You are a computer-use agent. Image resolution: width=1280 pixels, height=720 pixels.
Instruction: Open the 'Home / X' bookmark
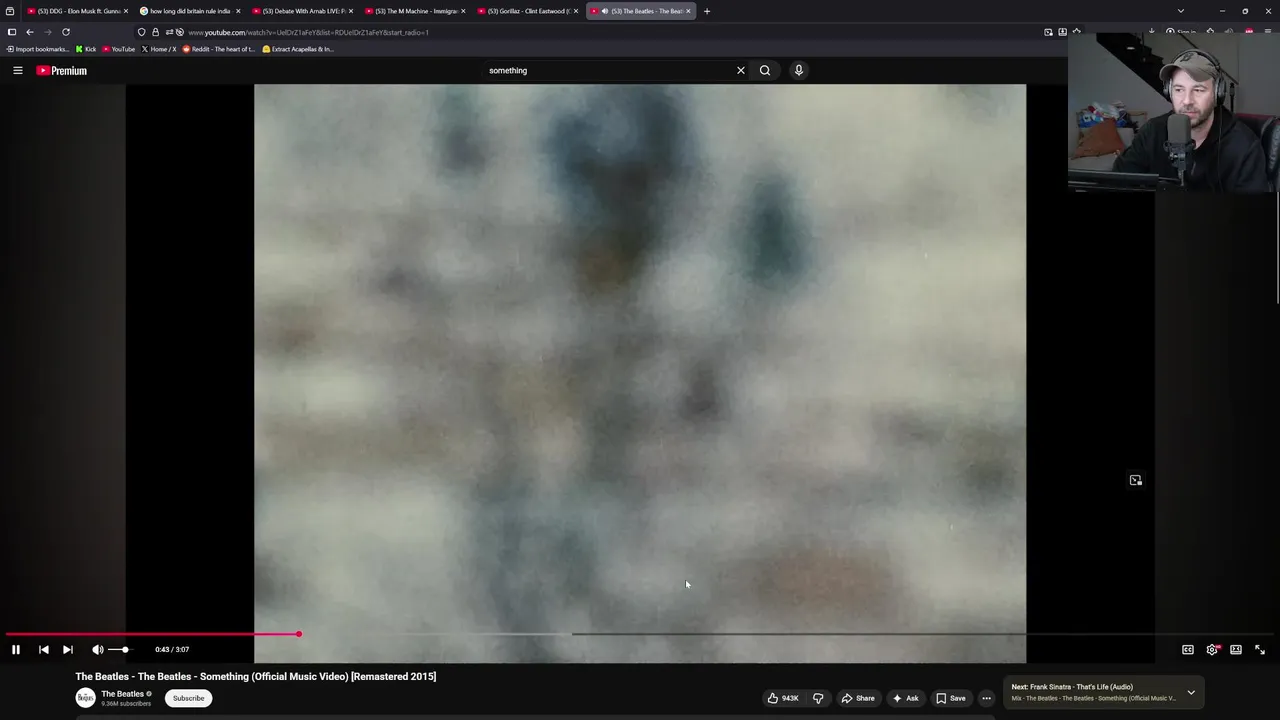[x=159, y=49]
